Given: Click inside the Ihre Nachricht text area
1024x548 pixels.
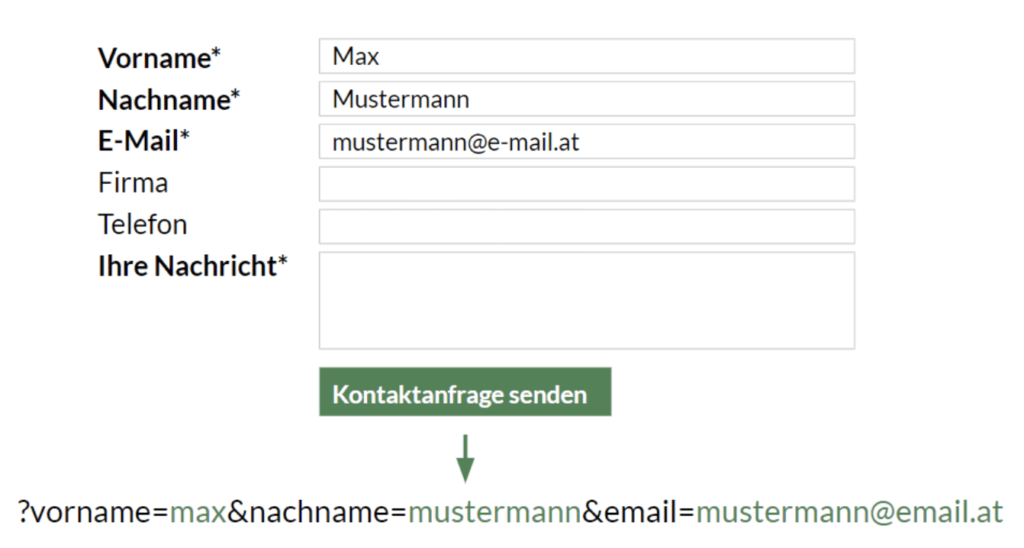Looking at the screenshot, I should point(586,300).
